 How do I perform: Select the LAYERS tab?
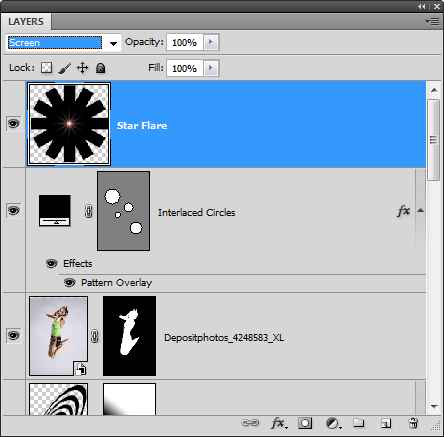click(26, 22)
